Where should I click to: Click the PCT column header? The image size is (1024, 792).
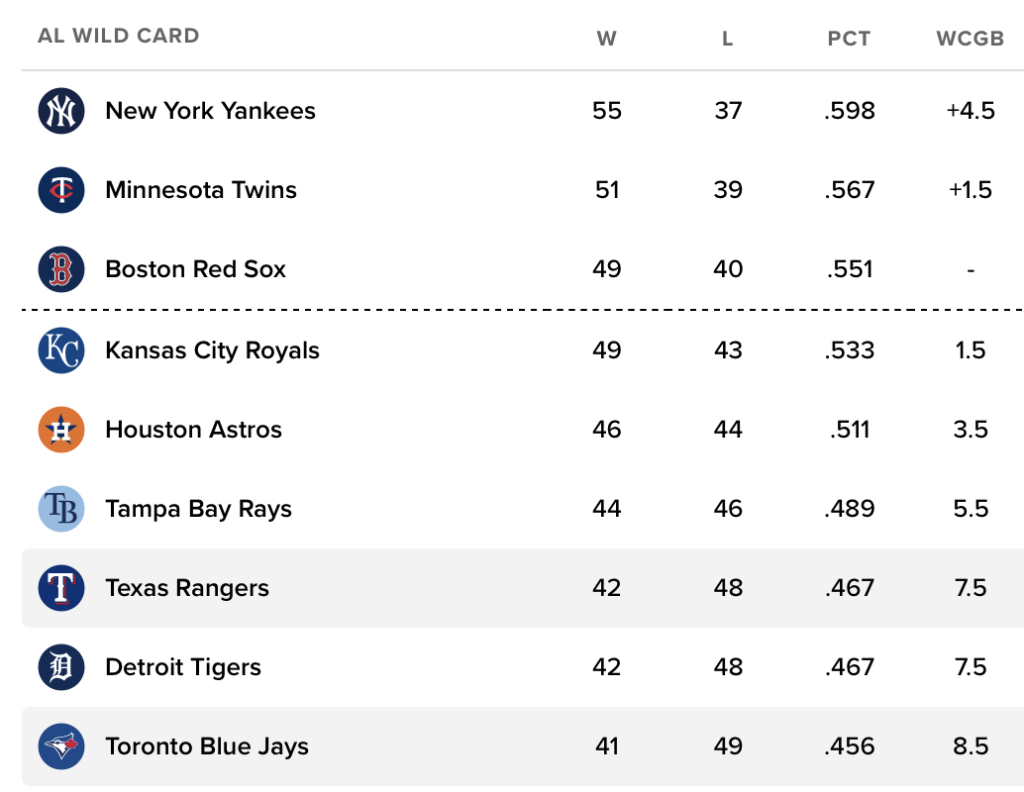849,39
